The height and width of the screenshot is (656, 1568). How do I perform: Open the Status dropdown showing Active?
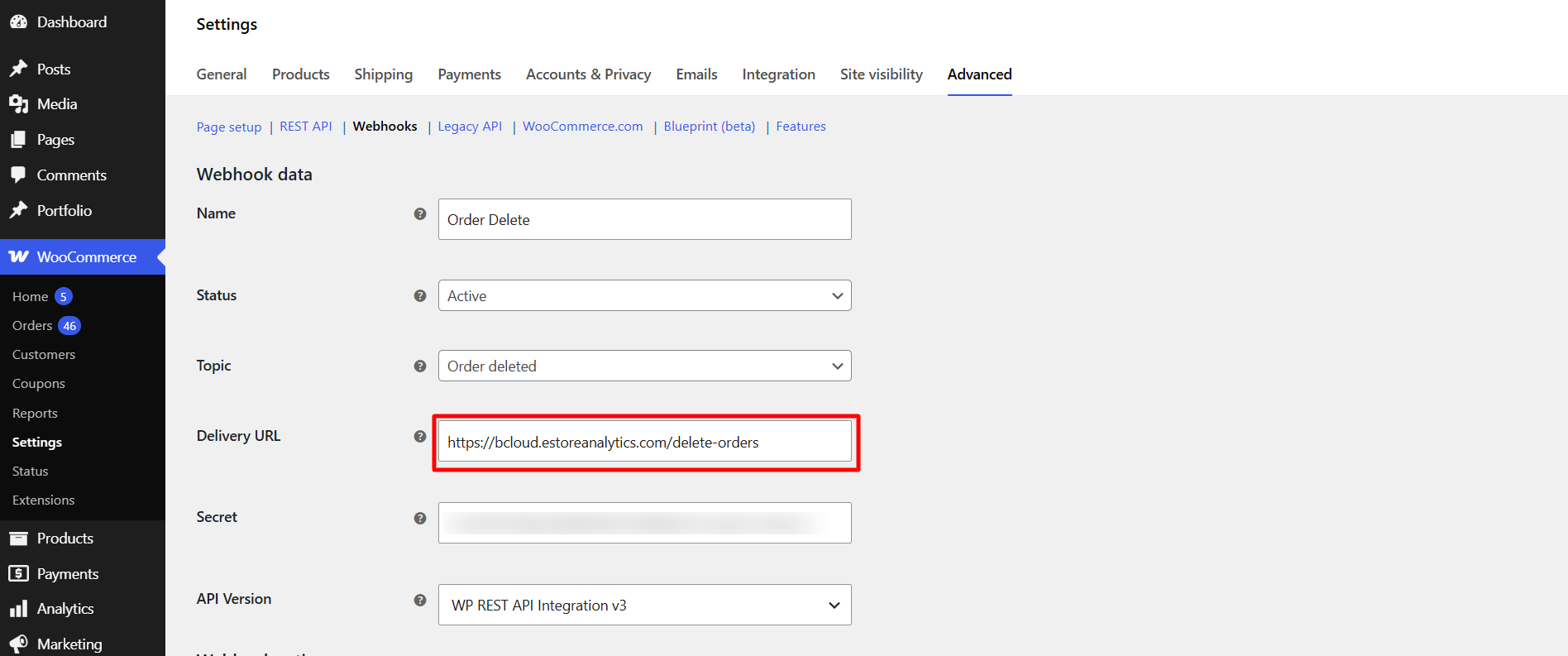[644, 295]
